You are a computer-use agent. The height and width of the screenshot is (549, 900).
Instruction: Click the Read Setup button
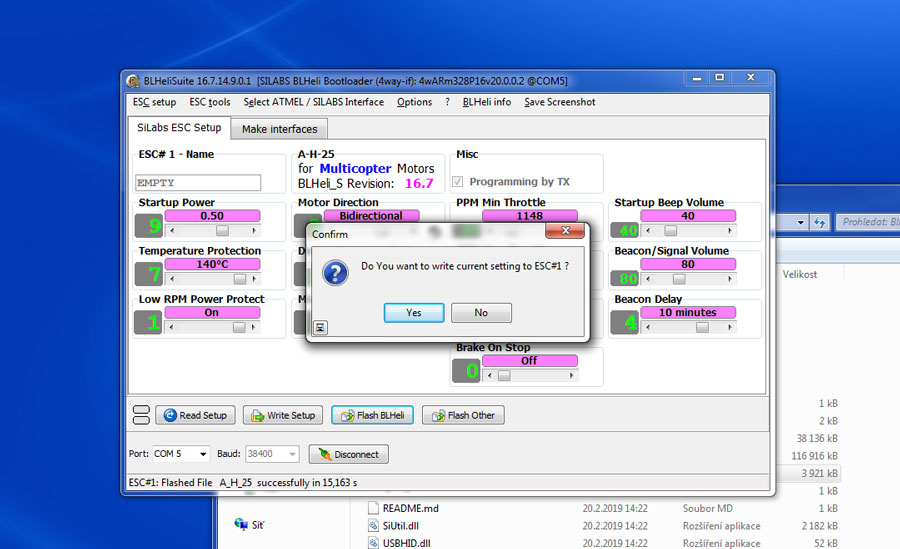[195, 415]
